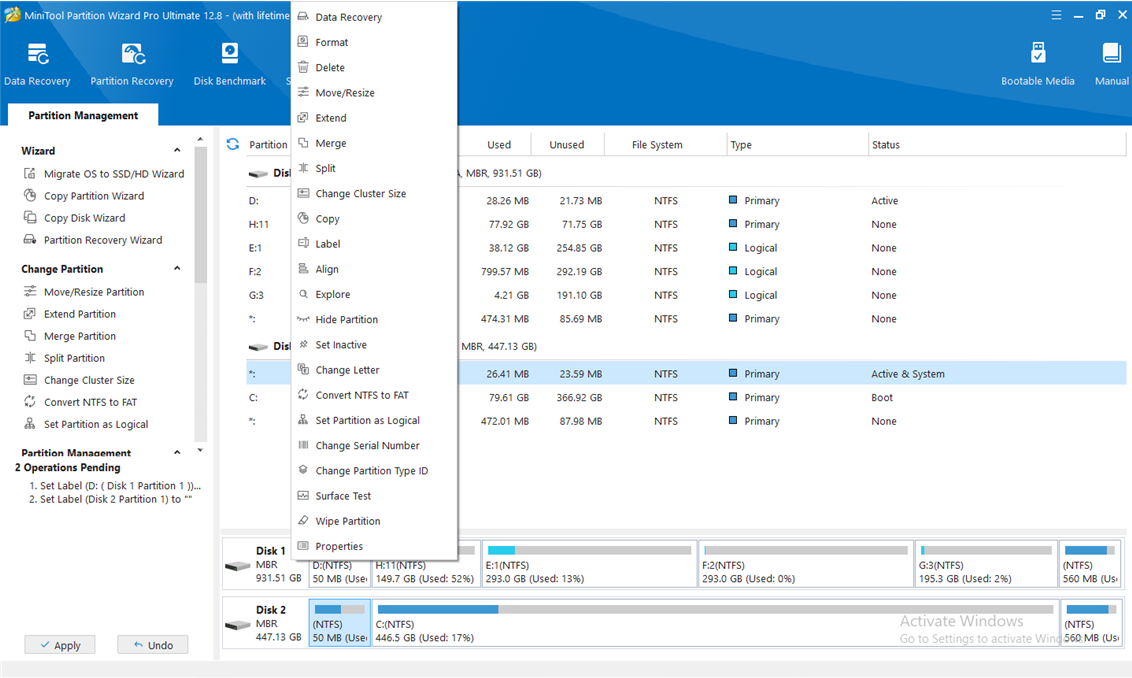Open the Disk Benchmark tool

[230, 65]
